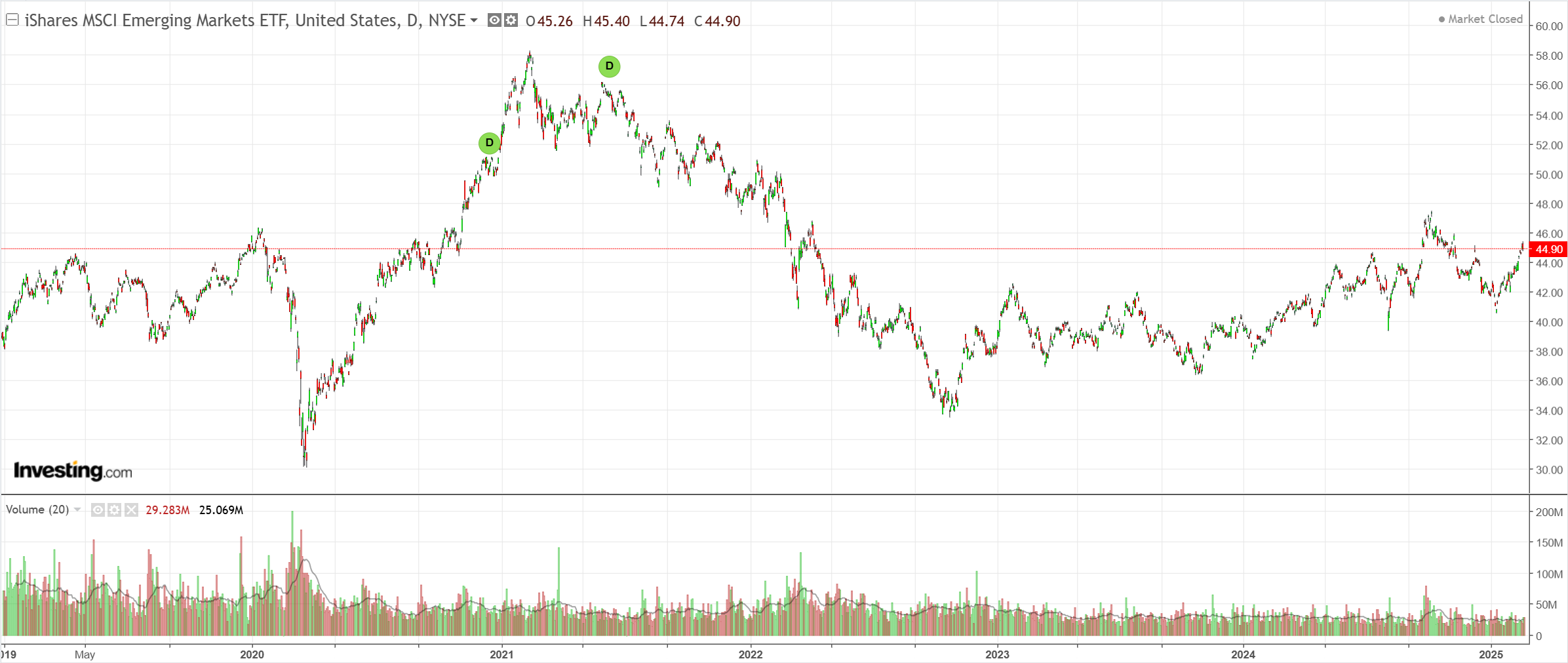The height and width of the screenshot is (663, 1568).
Task: Click the Market Closed status indicator
Action: pos(1481,19)
